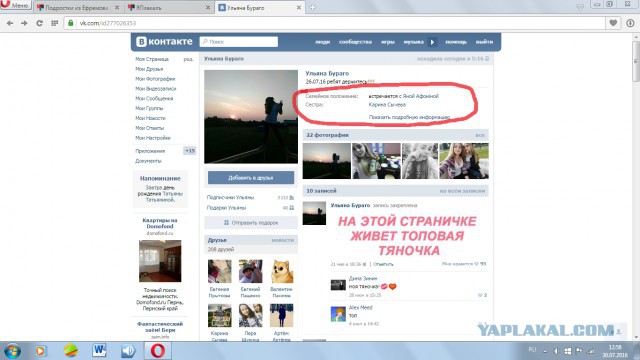Reload the page with refresh icon
This screenshot has height=360, width=640.
coord(39,23)
